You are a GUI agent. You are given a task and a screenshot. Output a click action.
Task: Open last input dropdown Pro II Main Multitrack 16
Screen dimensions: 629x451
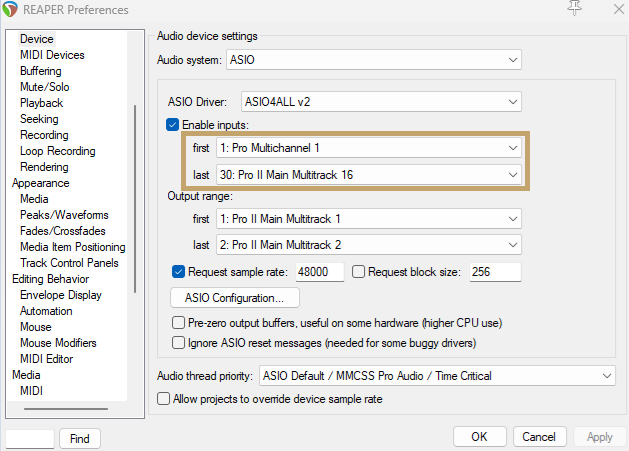369,175
